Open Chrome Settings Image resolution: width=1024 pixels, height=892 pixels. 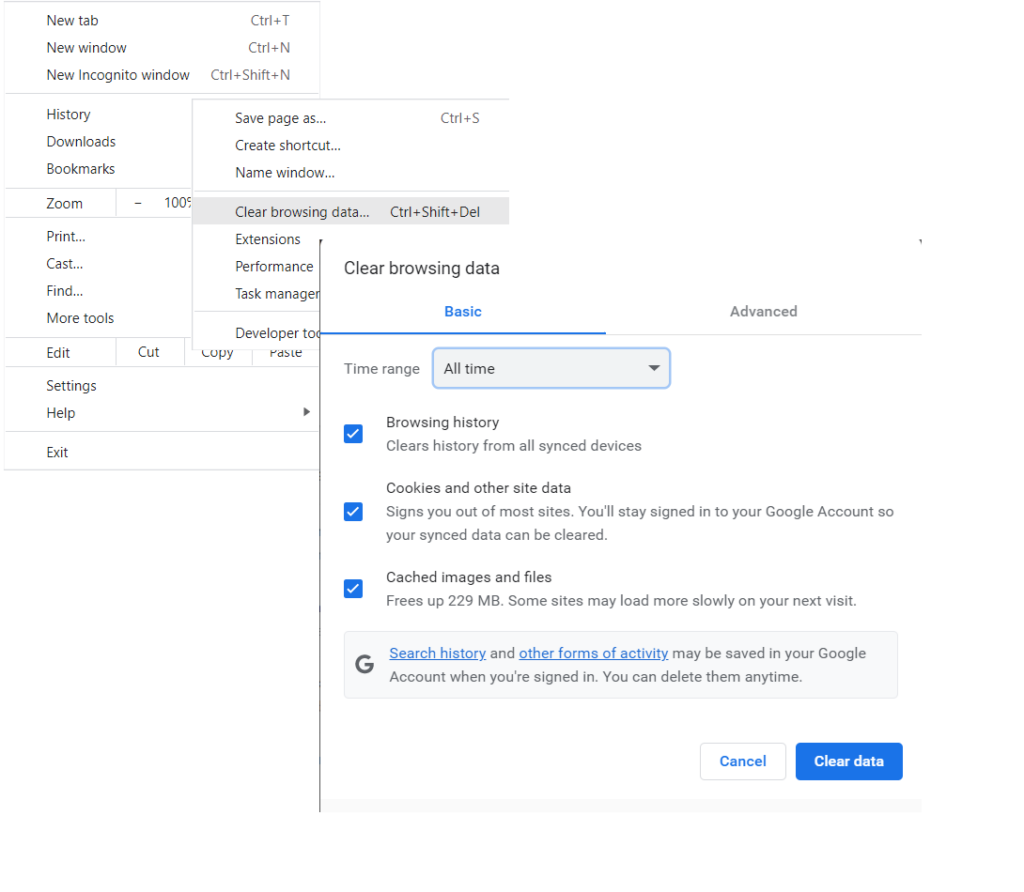pos(71,385)
